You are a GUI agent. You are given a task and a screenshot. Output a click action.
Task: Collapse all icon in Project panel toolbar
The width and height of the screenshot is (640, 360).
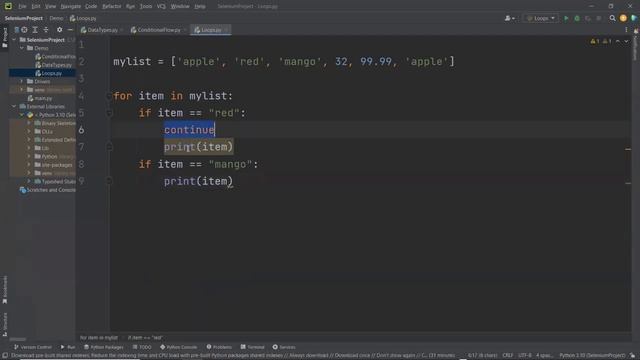tap(46, 30)
